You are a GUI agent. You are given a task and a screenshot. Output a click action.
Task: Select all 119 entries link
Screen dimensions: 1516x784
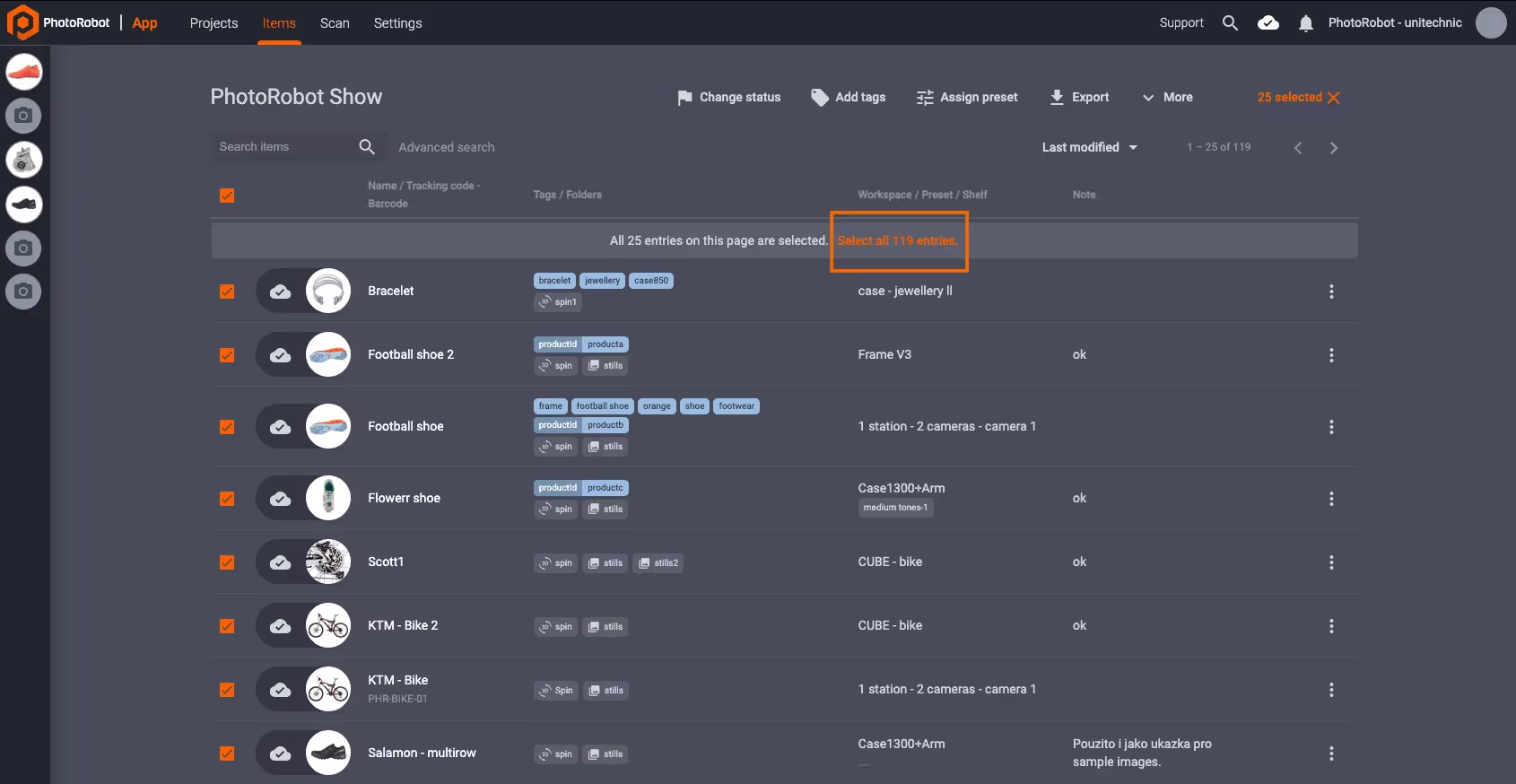(898, 240)
